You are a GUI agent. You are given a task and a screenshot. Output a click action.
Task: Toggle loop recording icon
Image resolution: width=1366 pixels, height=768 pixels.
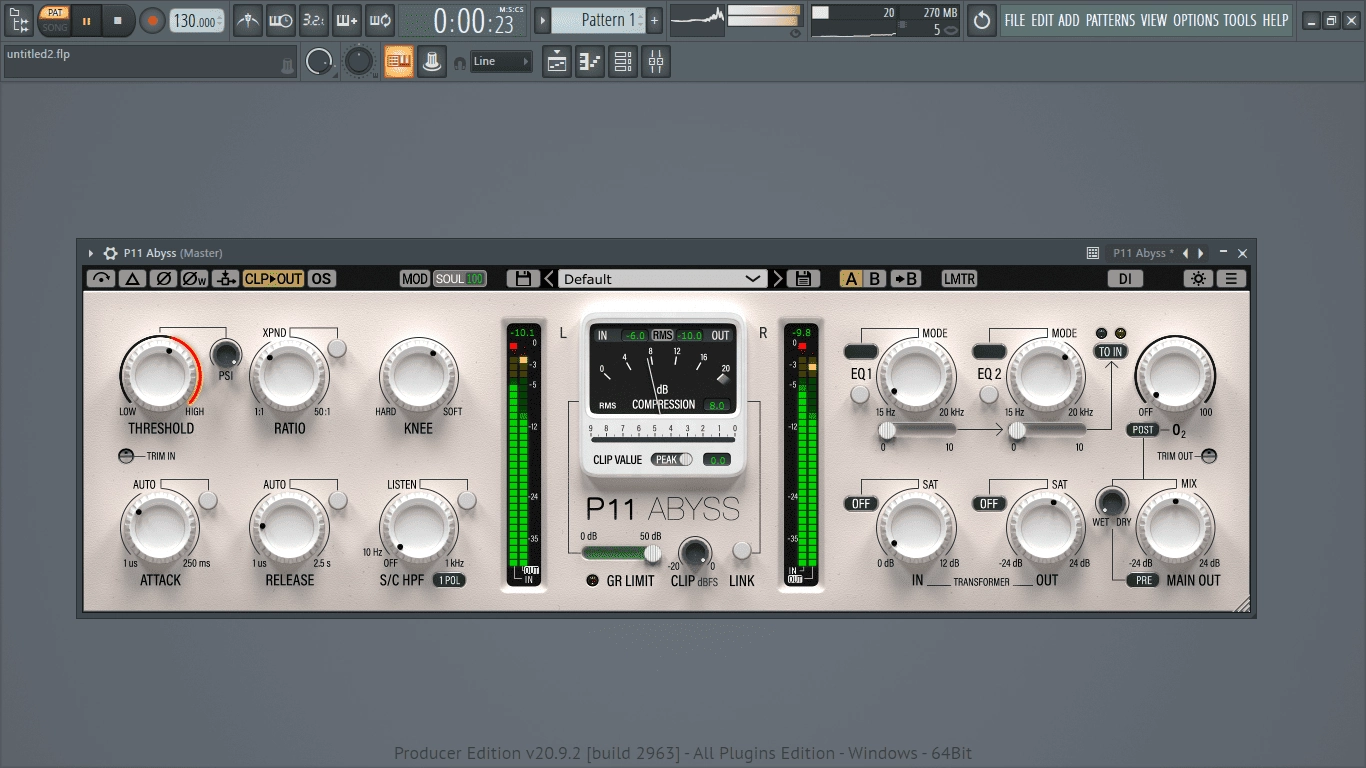[380, 20]
